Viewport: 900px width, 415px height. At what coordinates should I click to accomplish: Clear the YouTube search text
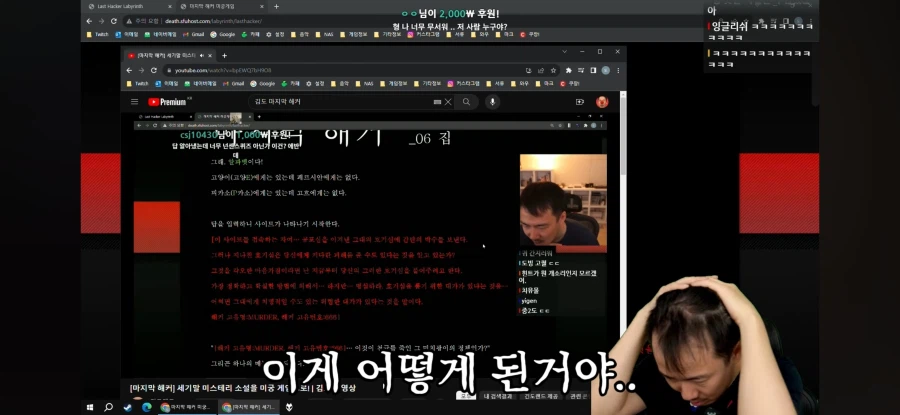tap(448, 102)
